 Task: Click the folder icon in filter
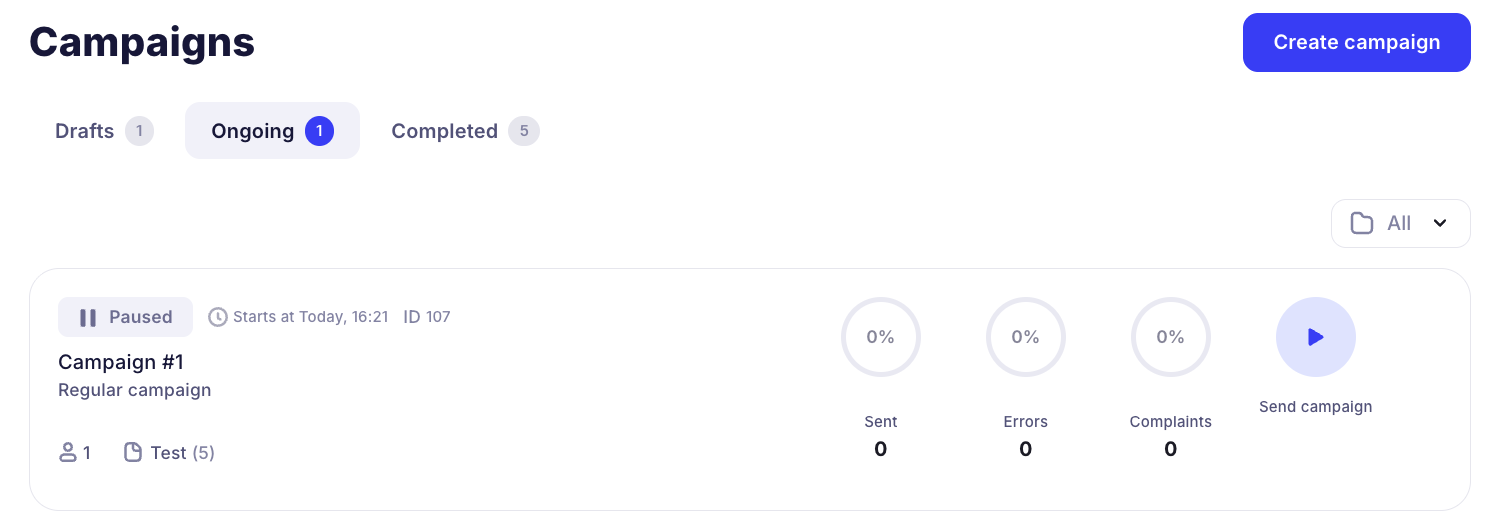[x=1361, y=223]
